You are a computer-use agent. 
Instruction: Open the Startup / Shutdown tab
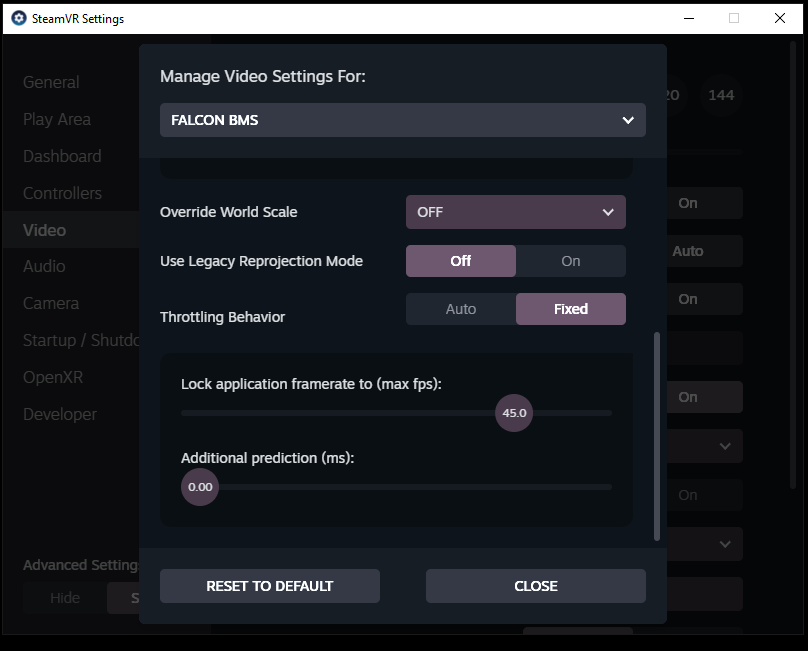pyautogui.click(x=81, y=340)
